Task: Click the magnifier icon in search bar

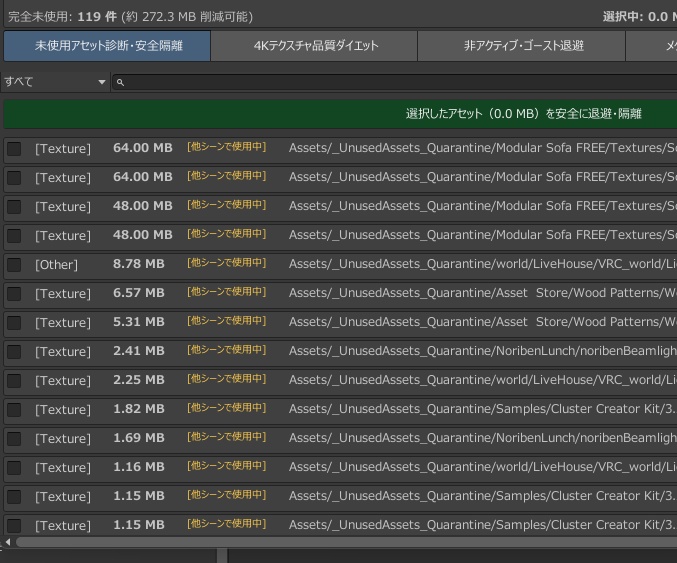Action: (x=120, y=82)
